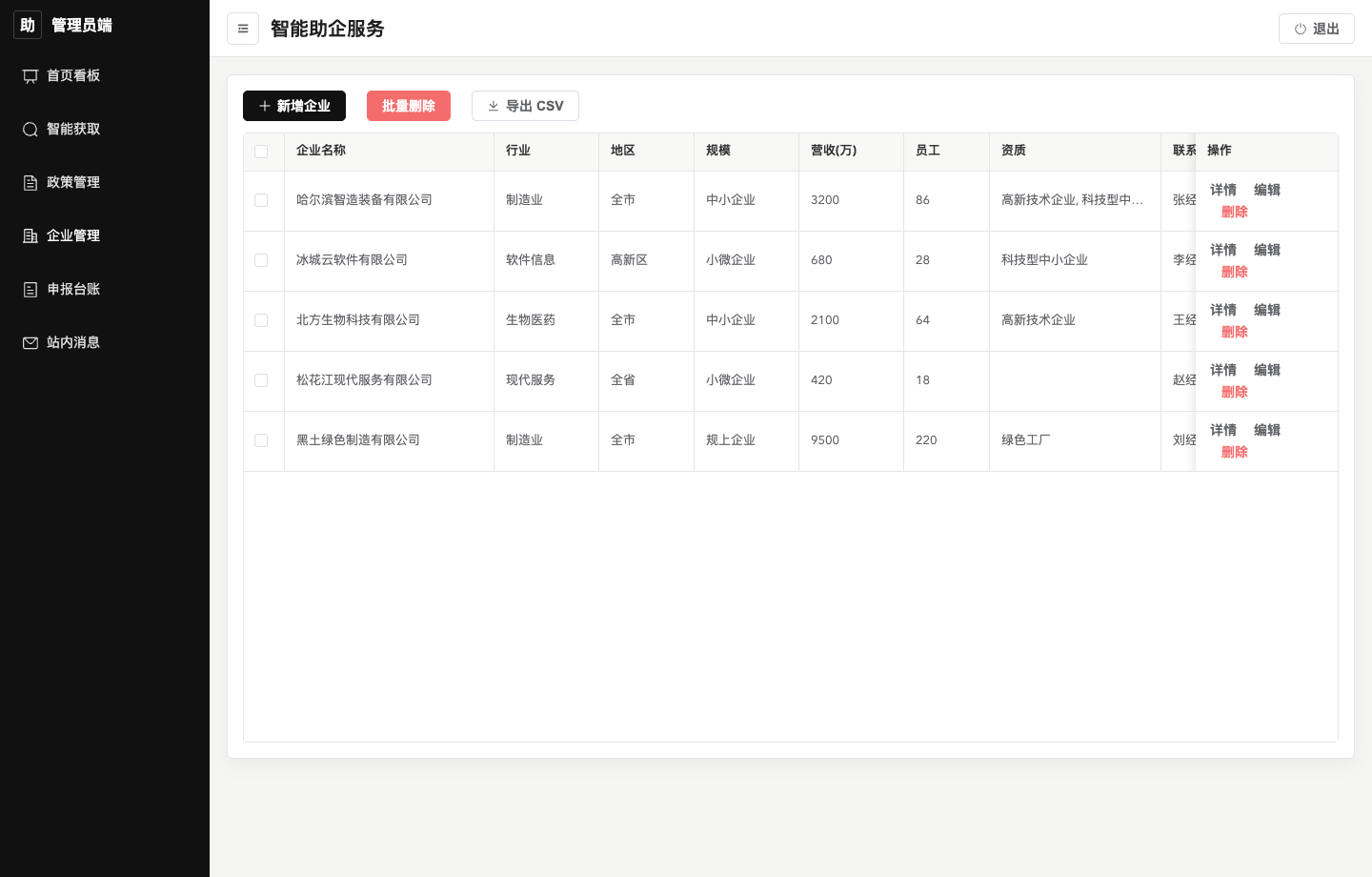Click 编辑 for 冰城云软件有限公司
The height and width of the screenshot is (877, 1372).
pos(1267,250)
